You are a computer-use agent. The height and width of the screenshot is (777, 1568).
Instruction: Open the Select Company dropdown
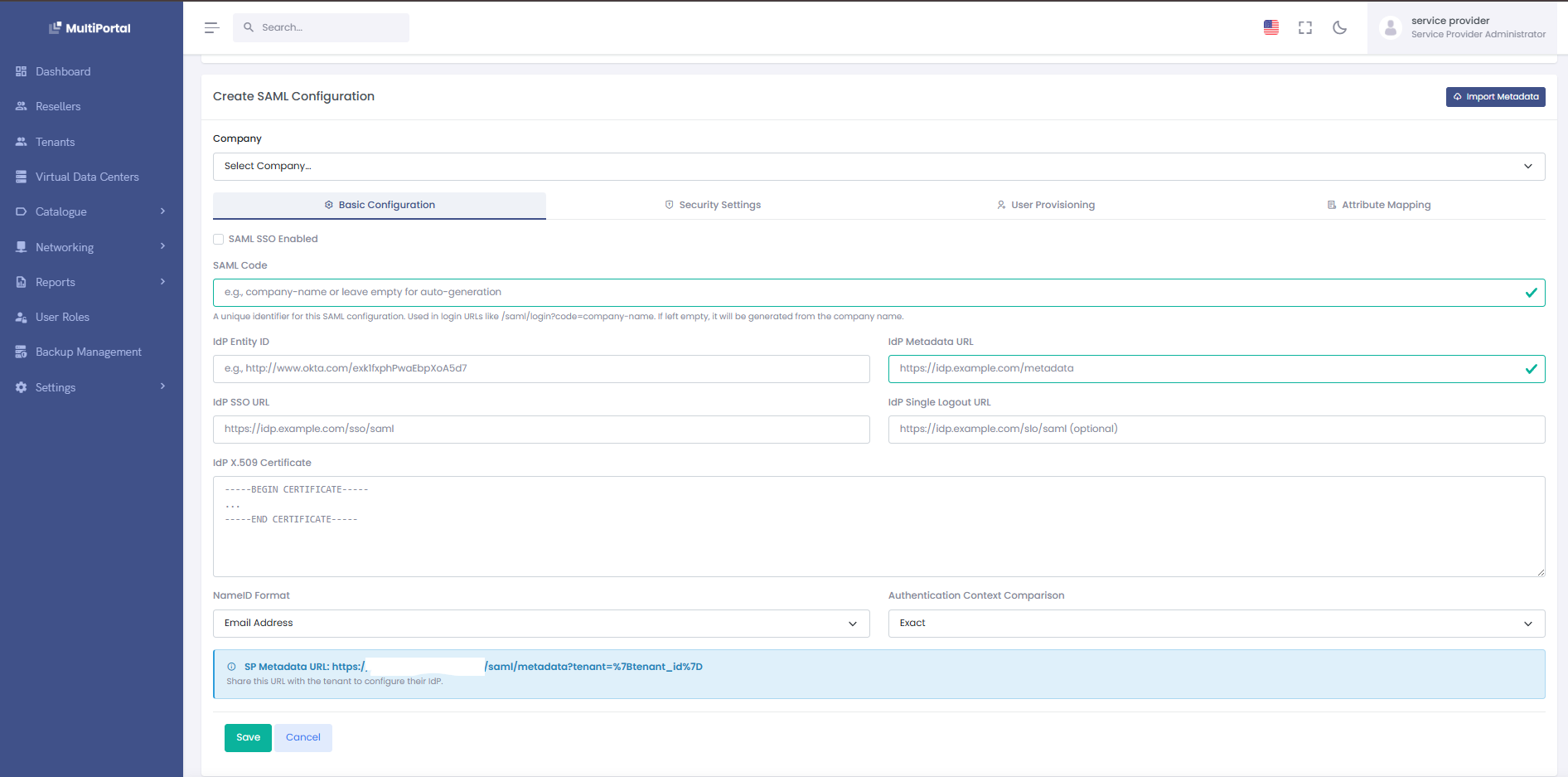coord(878,166)
